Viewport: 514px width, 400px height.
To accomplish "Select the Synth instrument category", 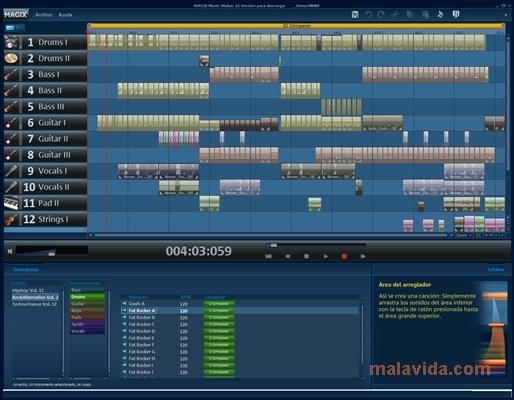I will (87, 324).
